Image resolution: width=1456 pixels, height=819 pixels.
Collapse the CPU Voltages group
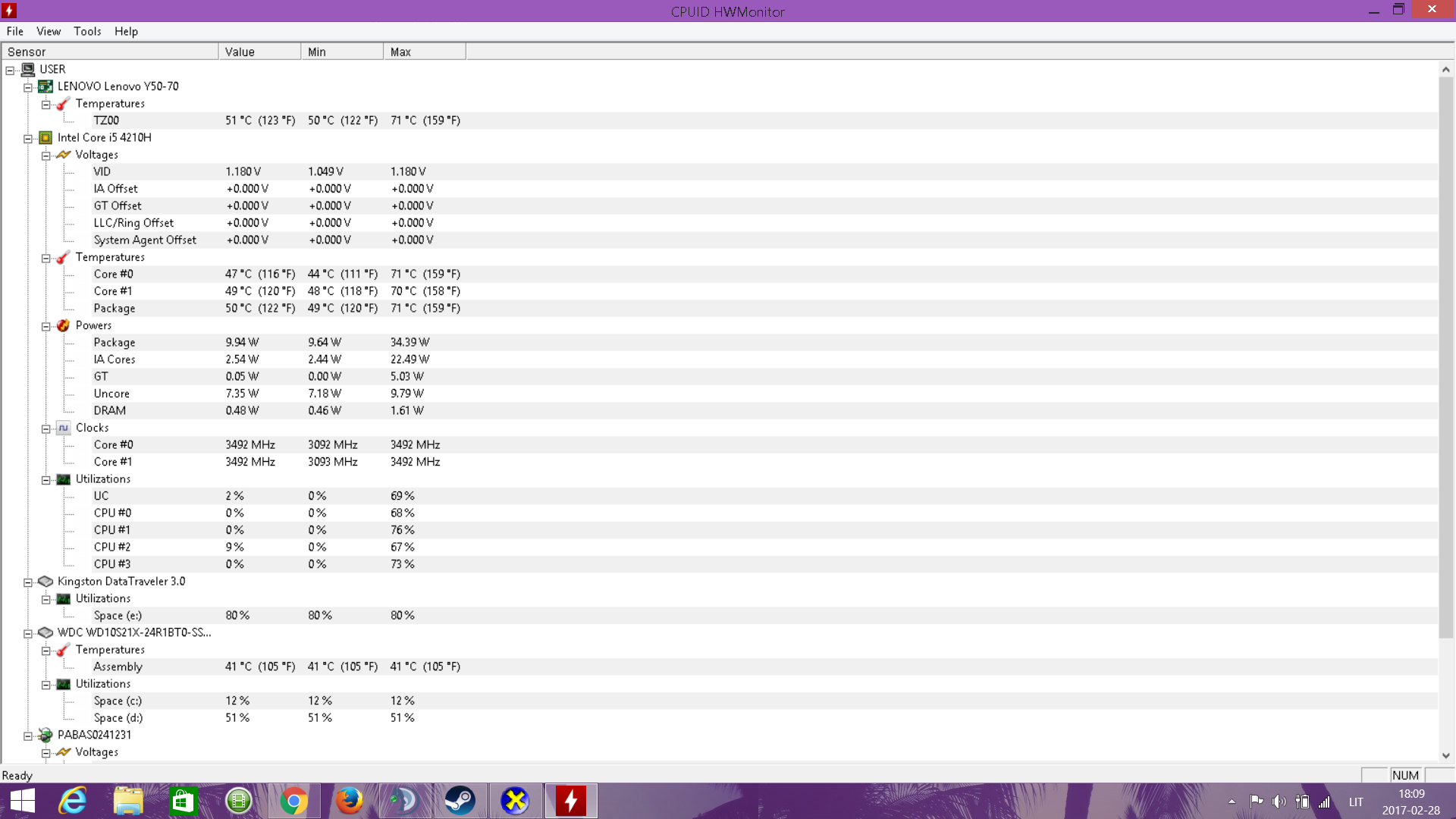46,155
